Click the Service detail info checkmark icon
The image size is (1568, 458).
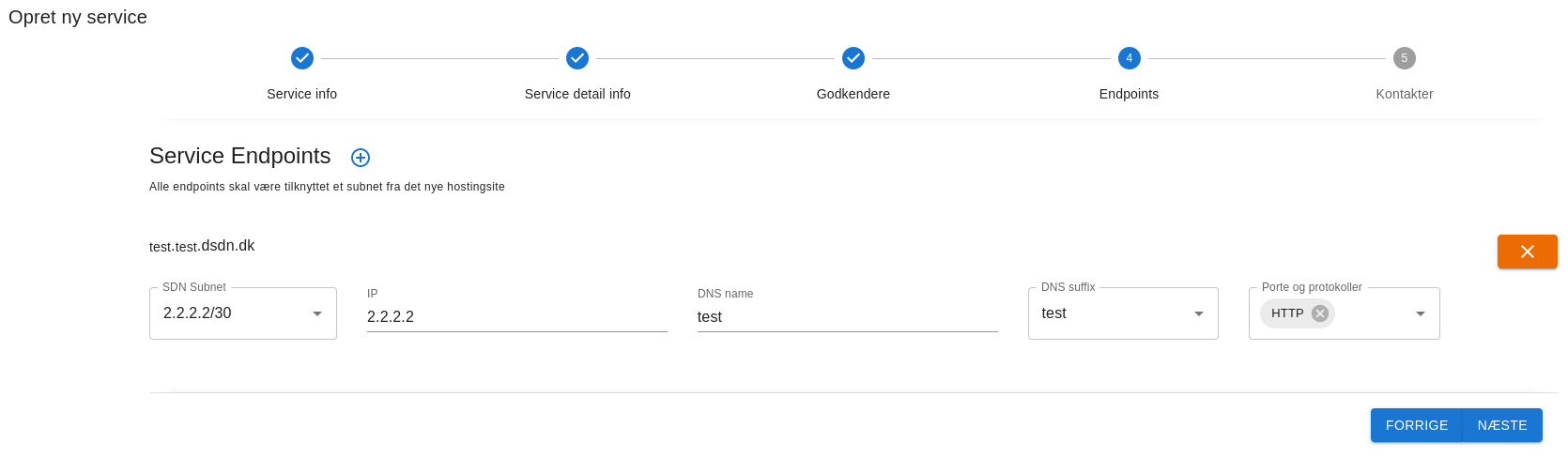(577, 58)
